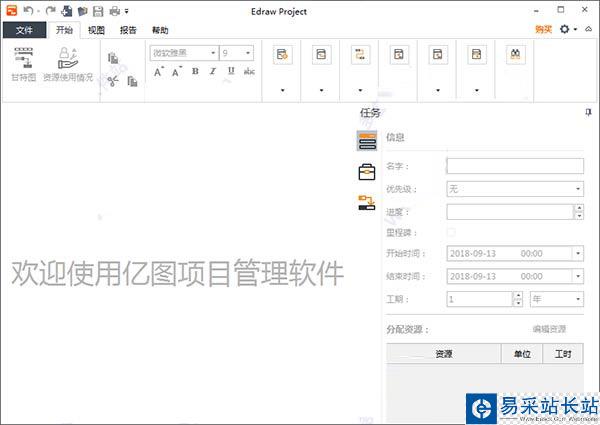
Task: Open the 资源使用情况 view
Action: 68,64
